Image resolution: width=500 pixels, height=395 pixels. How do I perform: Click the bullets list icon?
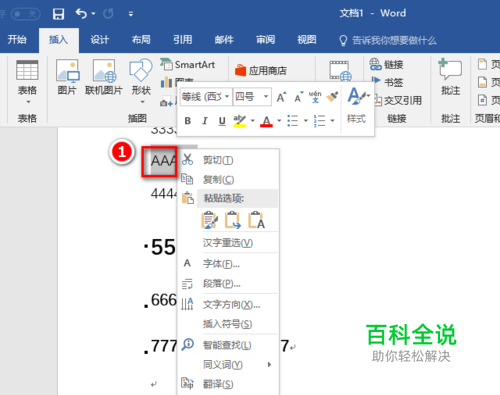(293, 121)
